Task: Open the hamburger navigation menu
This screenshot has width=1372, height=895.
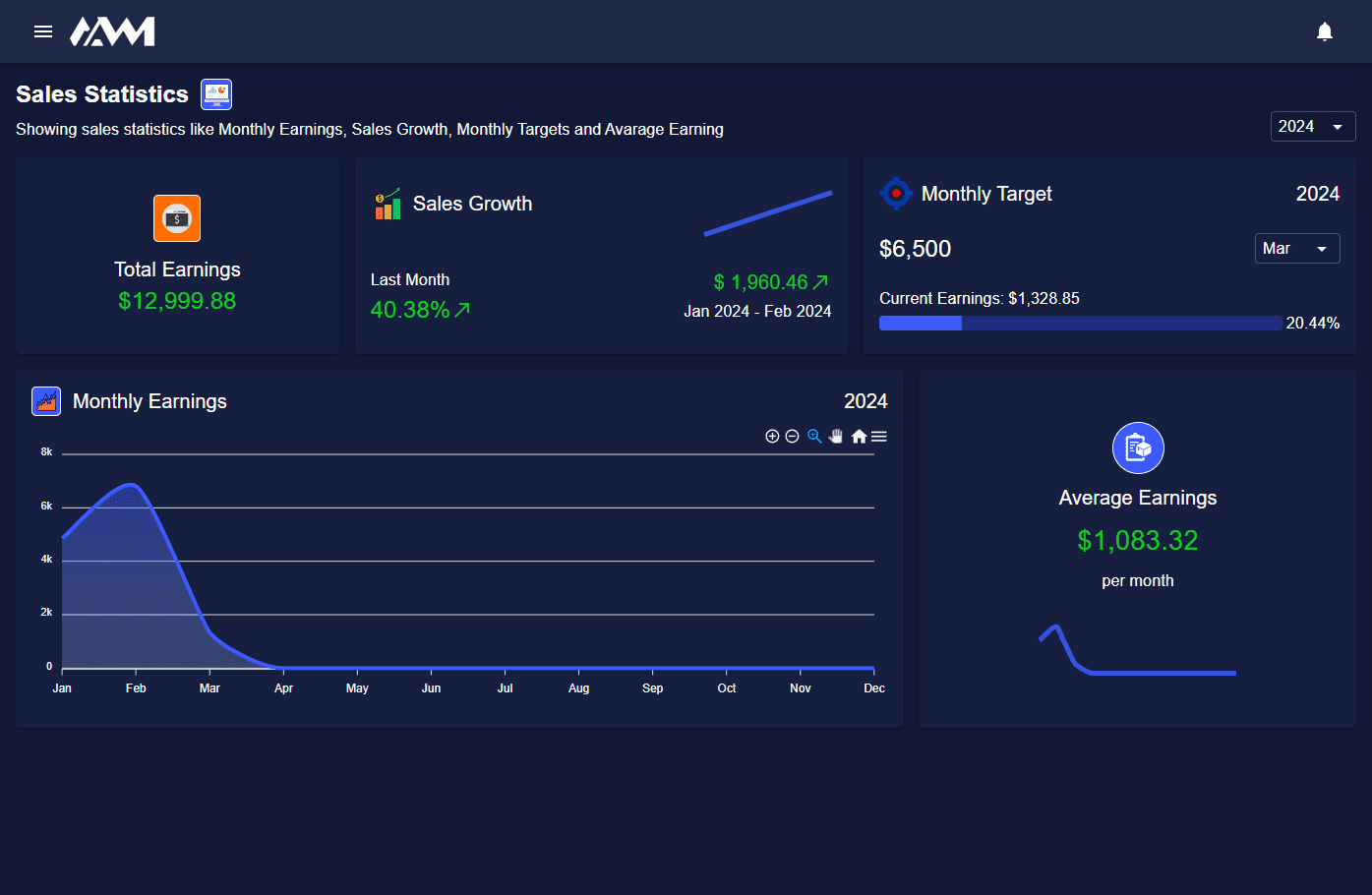Action: coord(43,31)
